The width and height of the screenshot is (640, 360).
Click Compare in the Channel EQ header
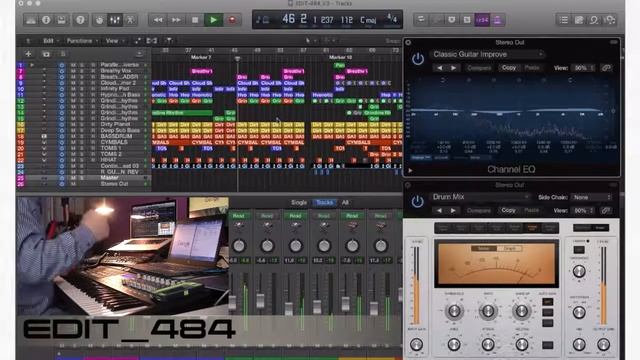click(x=479, y=68)
